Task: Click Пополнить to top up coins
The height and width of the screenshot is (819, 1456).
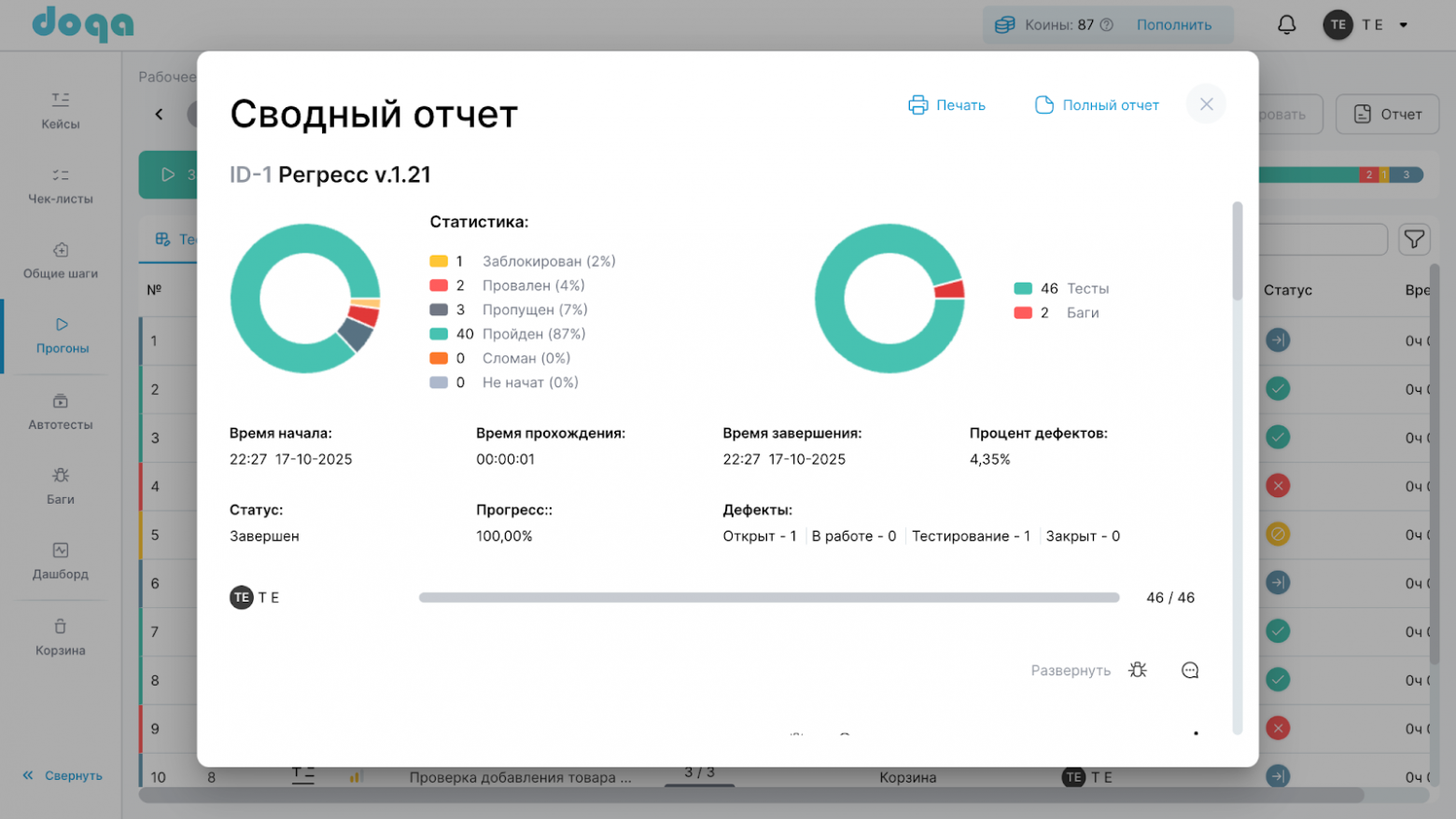Action: pos(1173,25)
